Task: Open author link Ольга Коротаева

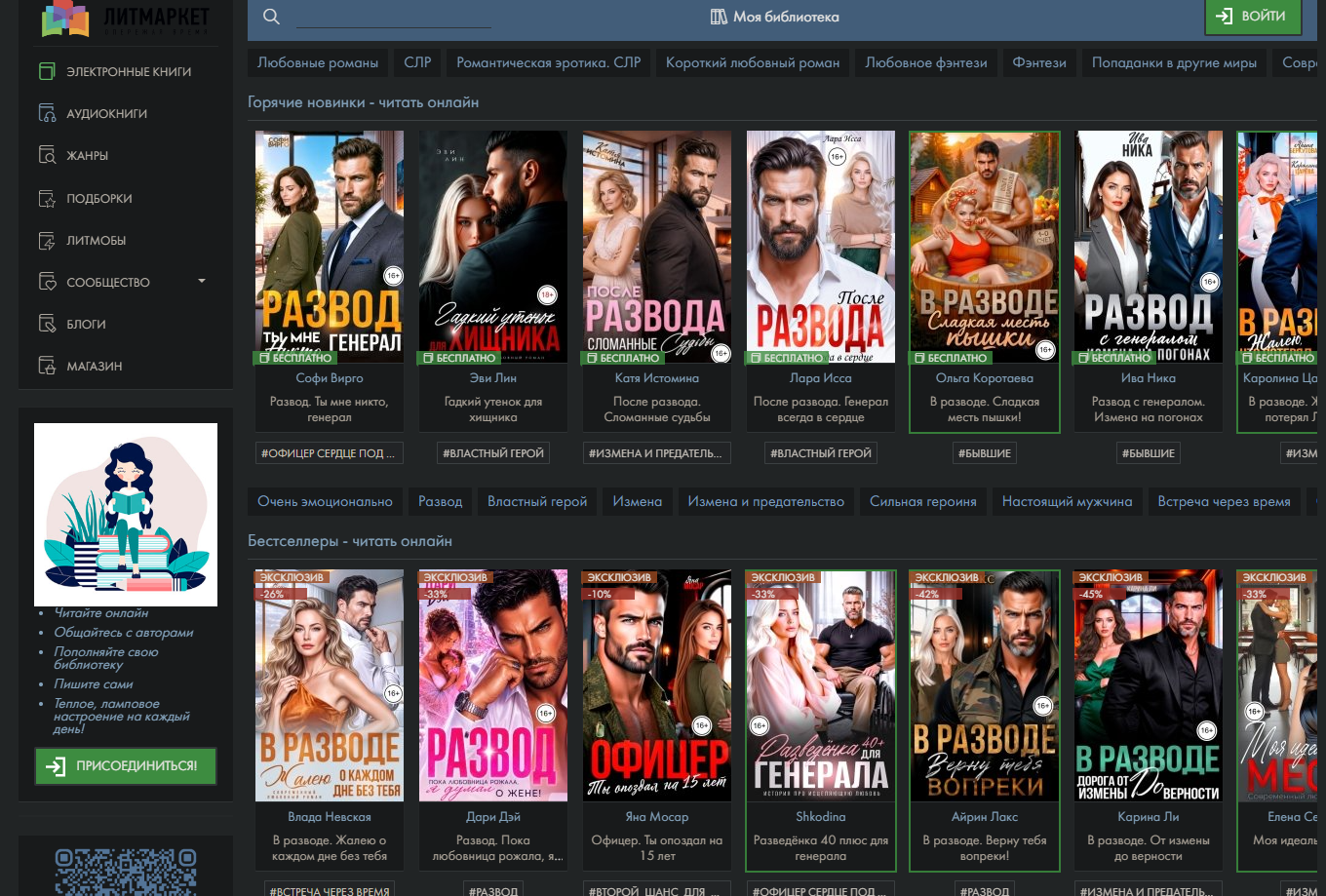Action: pyautogui.click(x=985, y=377)
